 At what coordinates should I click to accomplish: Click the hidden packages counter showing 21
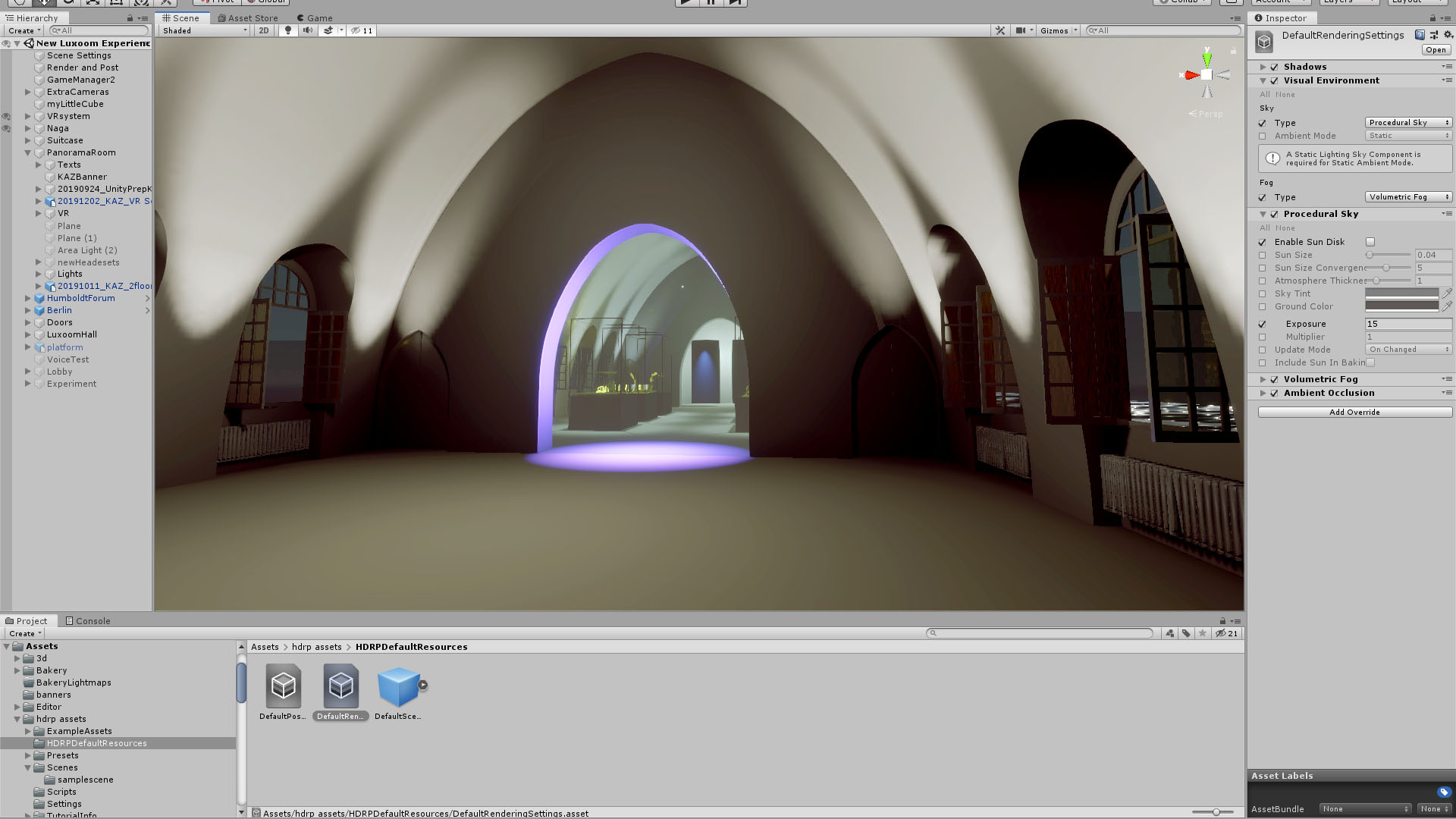(x=1226, y=633)
